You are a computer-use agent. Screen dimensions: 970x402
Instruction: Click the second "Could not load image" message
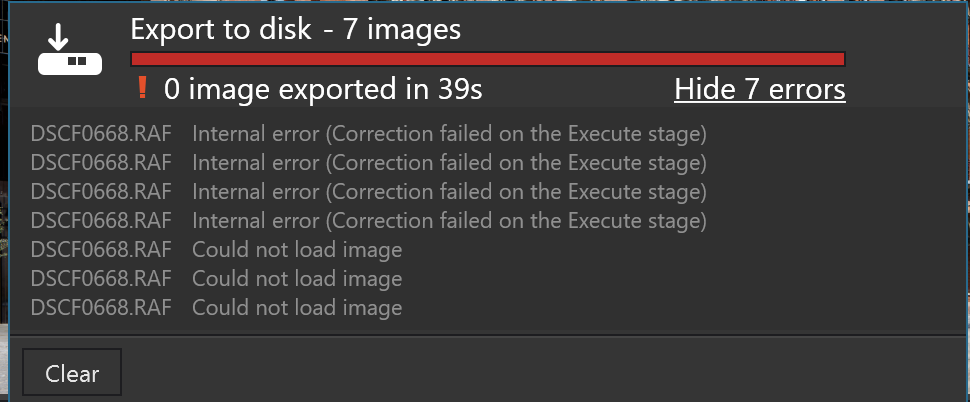pos(297,279)
